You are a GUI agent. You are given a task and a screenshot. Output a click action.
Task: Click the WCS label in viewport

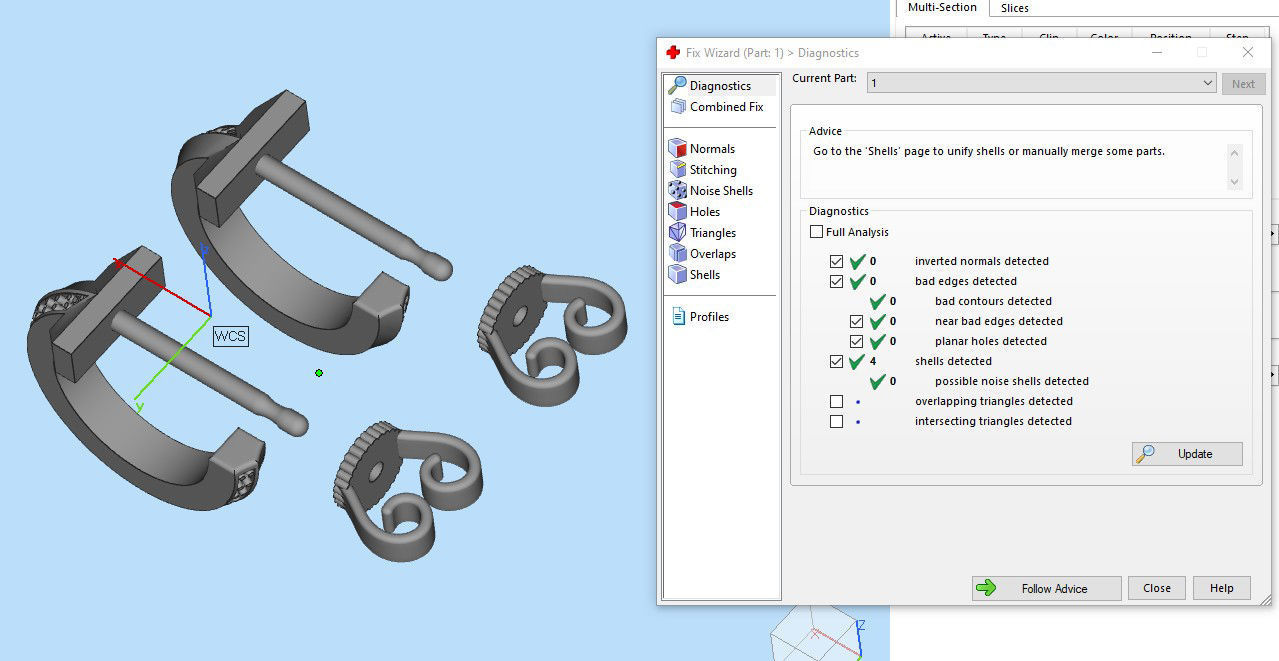click(230, 337)
